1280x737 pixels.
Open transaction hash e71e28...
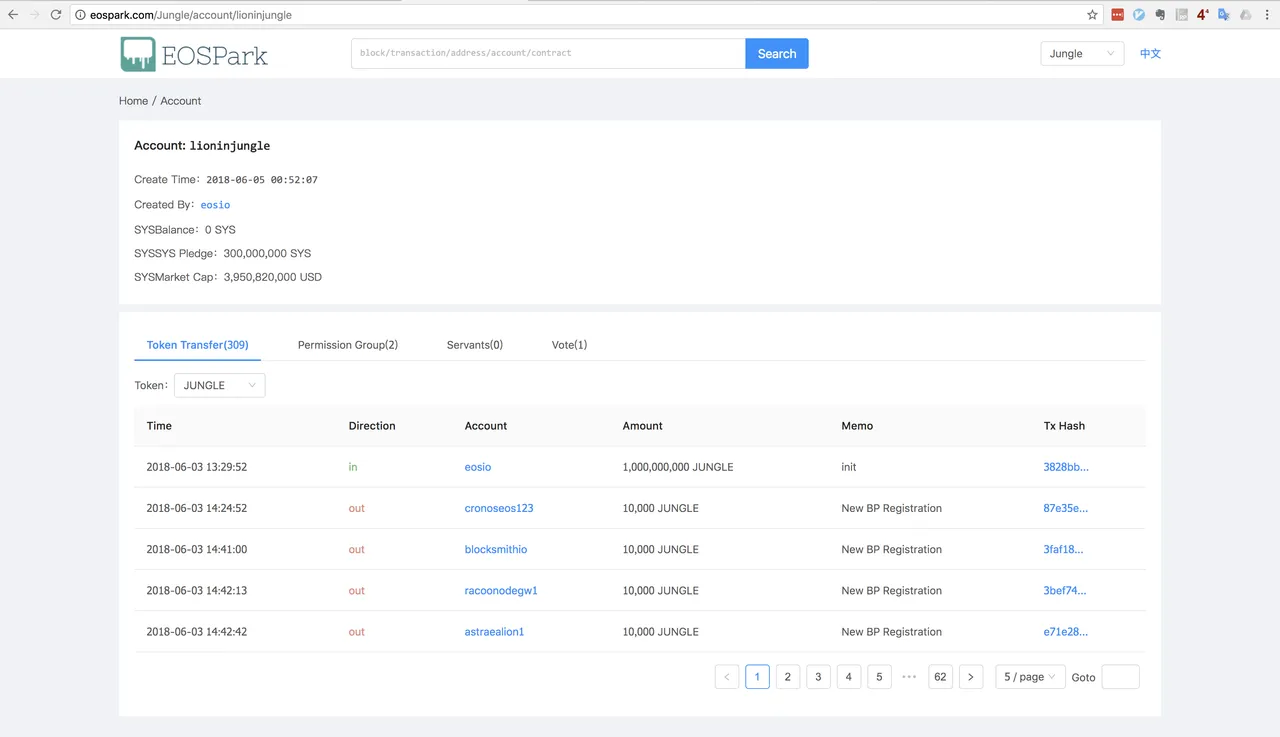point(1065,632)
